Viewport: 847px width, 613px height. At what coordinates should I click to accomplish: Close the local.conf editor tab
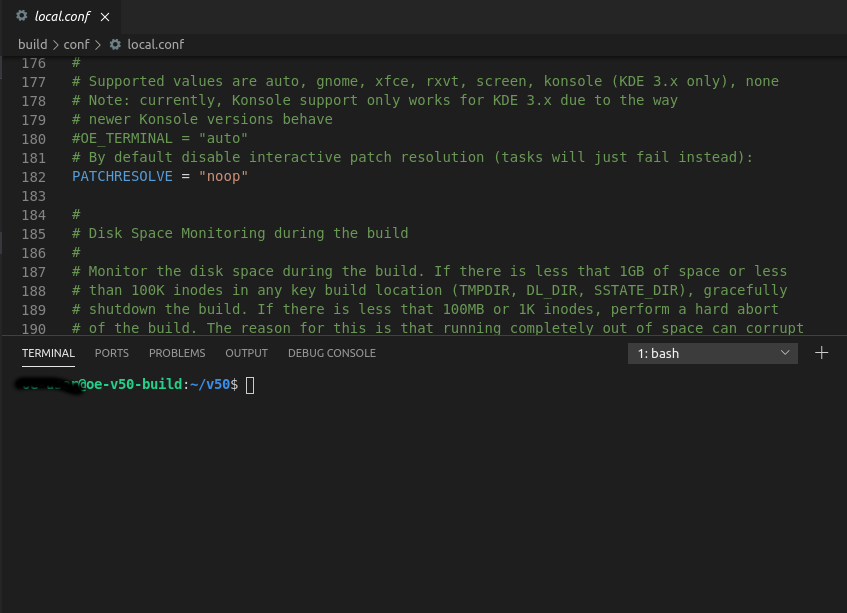(x=105, y=16)
